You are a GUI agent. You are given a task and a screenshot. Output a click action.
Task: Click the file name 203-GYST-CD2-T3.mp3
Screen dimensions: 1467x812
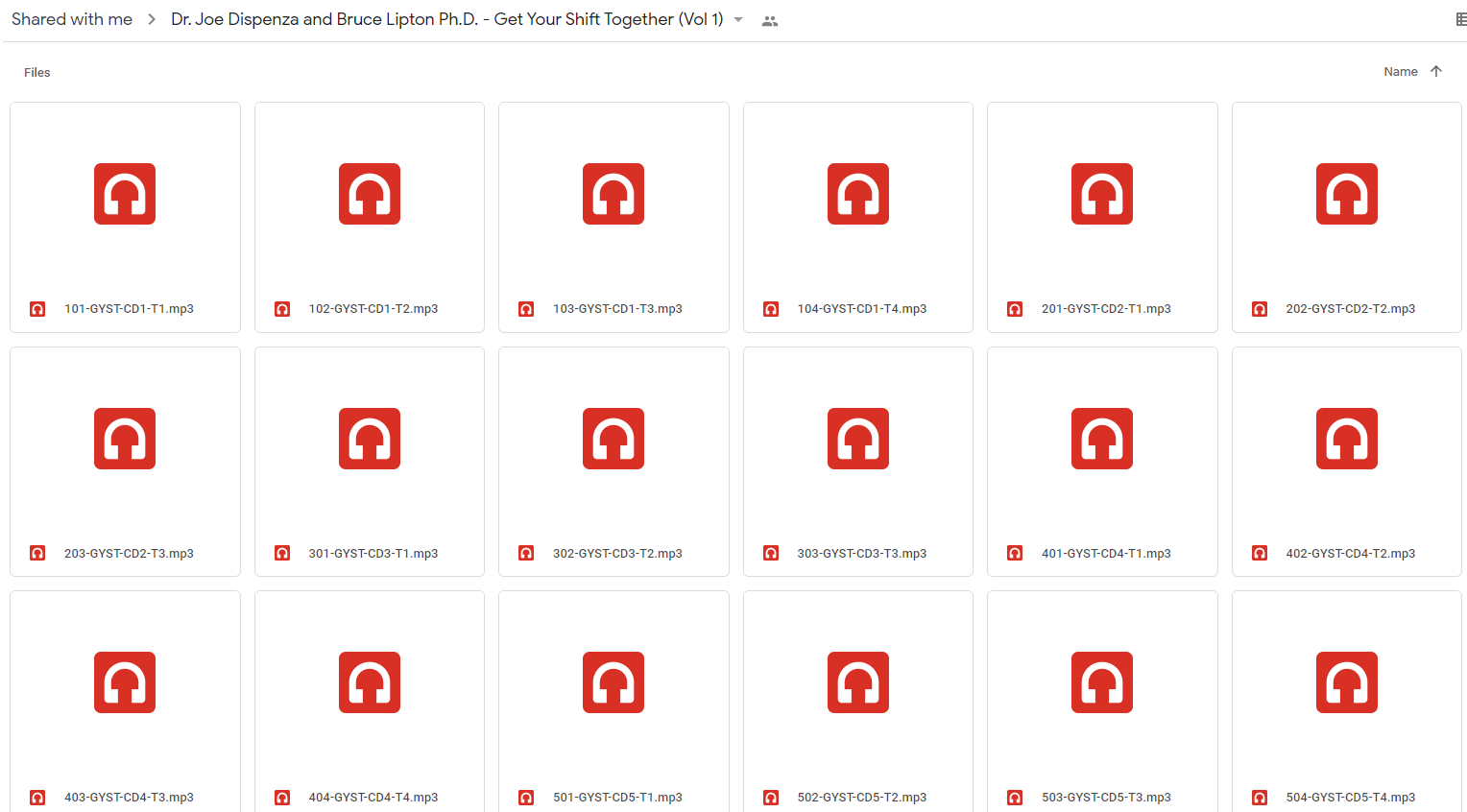click(129, 554)
